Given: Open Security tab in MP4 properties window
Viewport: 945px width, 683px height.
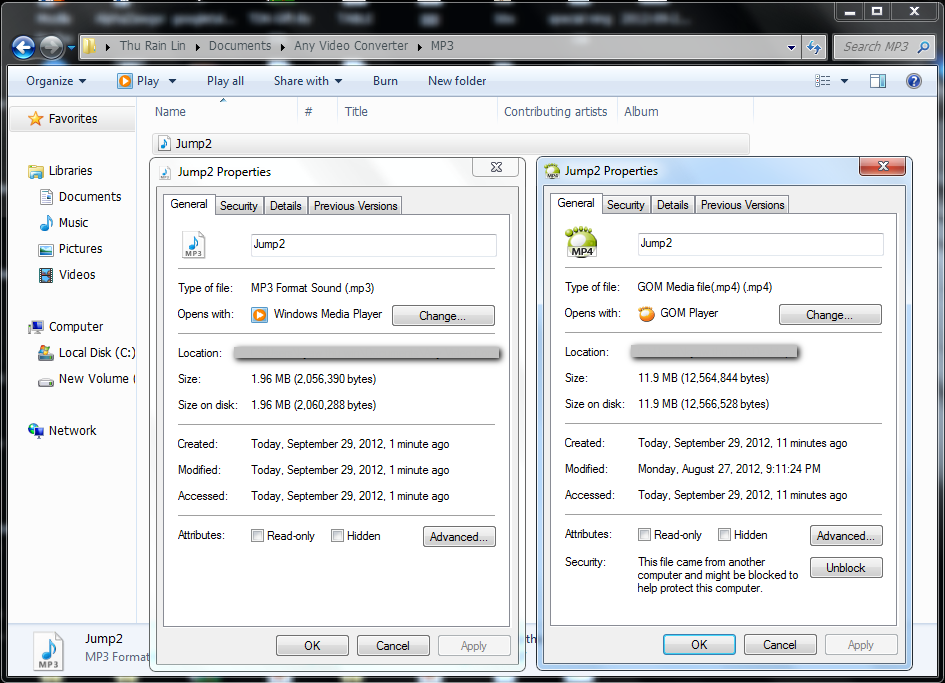Looking at the screenshot, I should [x=625, y=204].
